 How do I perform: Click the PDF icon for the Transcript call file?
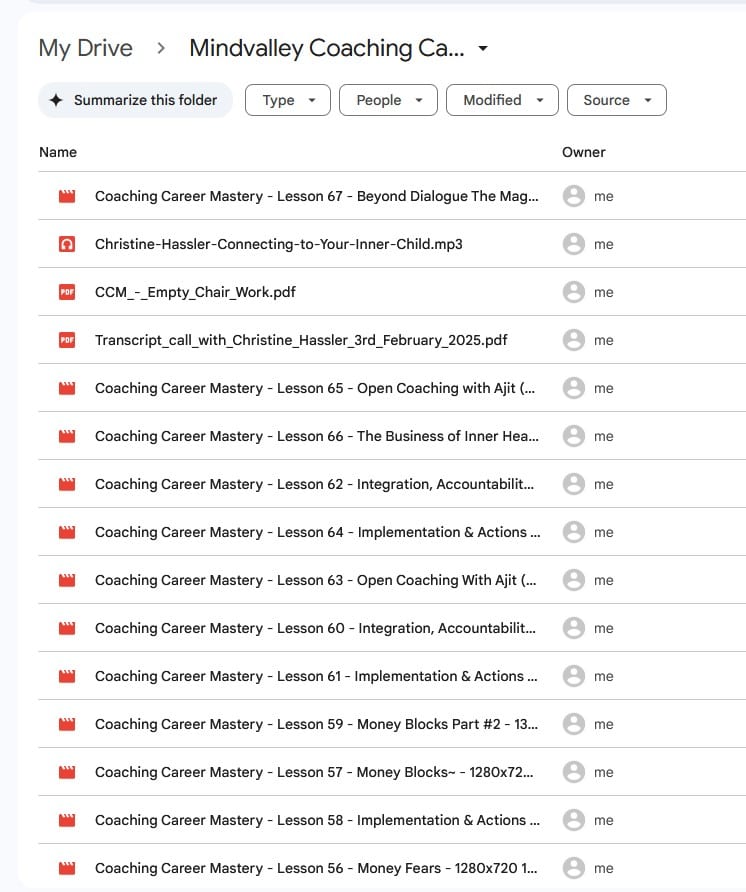(x=67, y=341)
